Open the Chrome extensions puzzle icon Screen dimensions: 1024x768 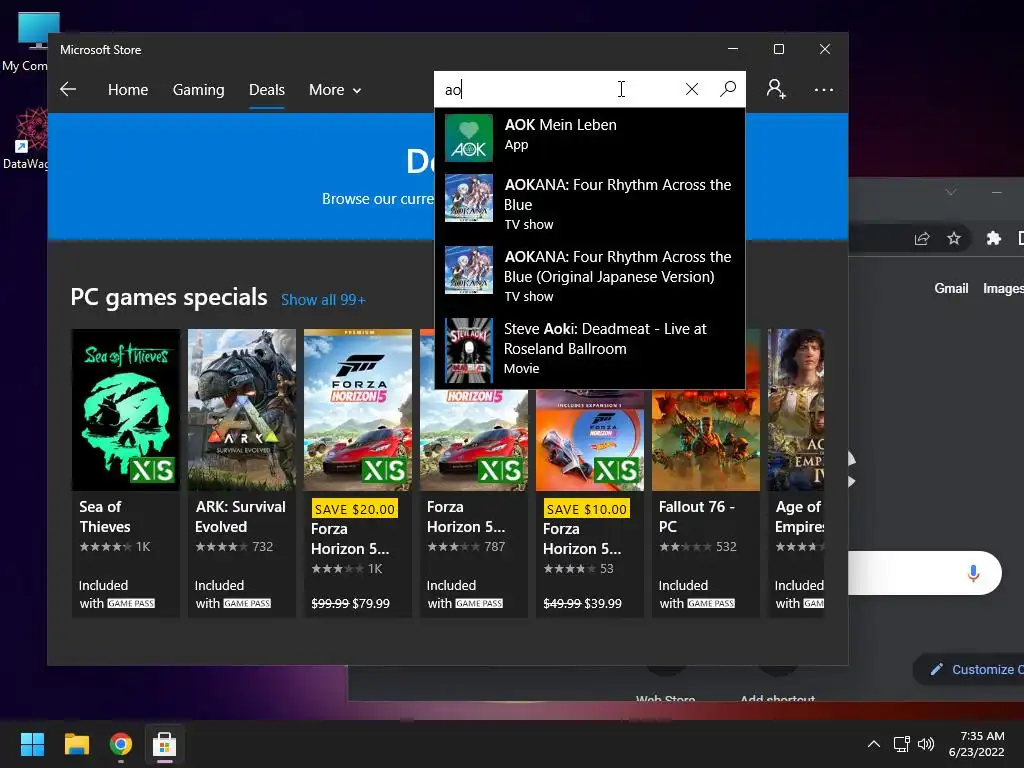point(993,238)
